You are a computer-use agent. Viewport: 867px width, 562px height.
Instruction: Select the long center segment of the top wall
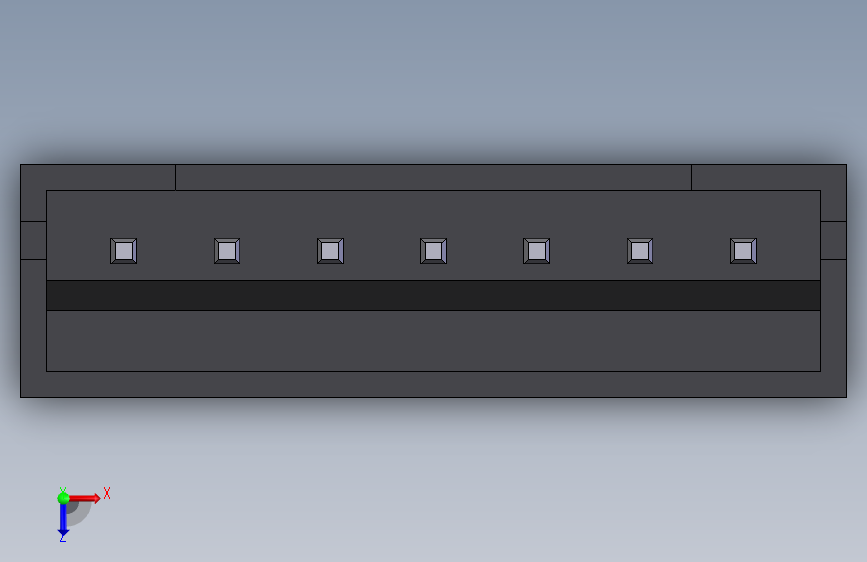pyautogui.click(x=434, y=177)
